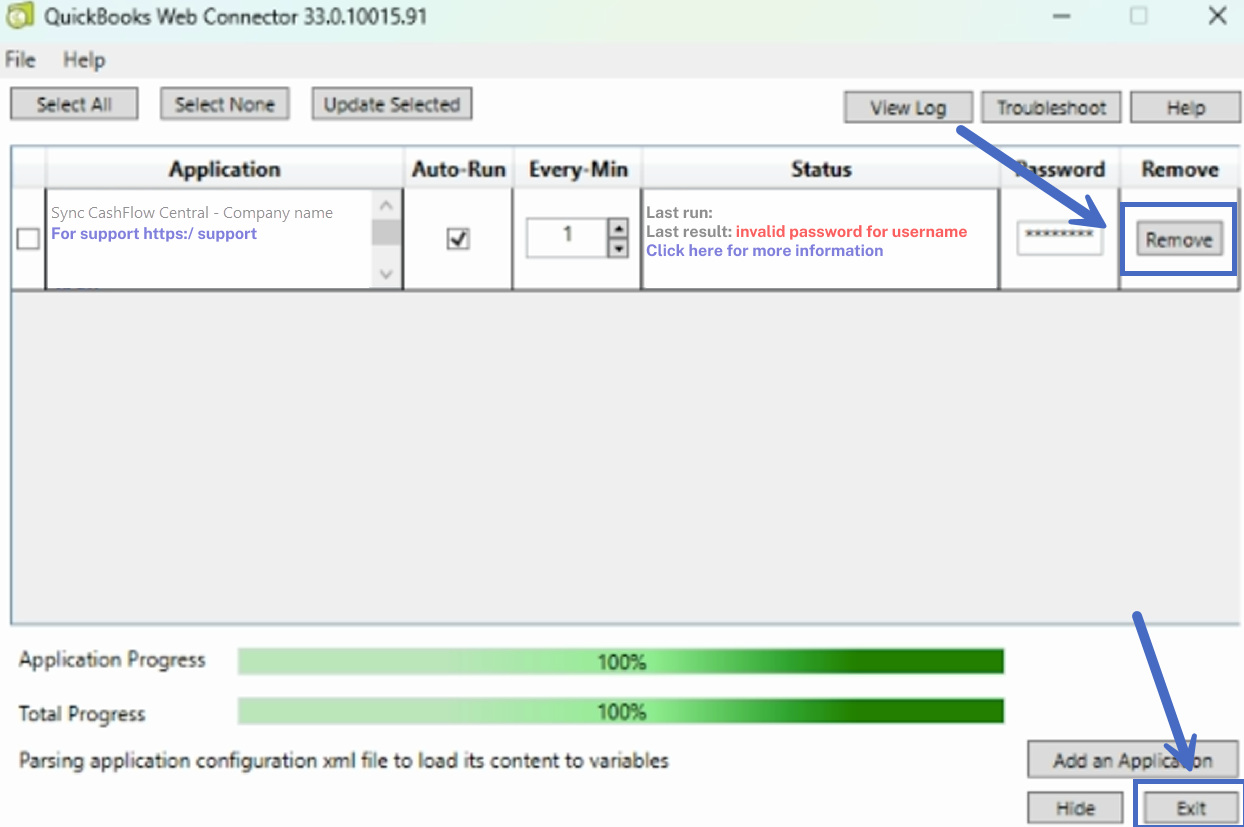Image resolution: width=1244 pixels, height=827 pixels.
Task: Open the Help menu
Action: [x=84, y=60]
